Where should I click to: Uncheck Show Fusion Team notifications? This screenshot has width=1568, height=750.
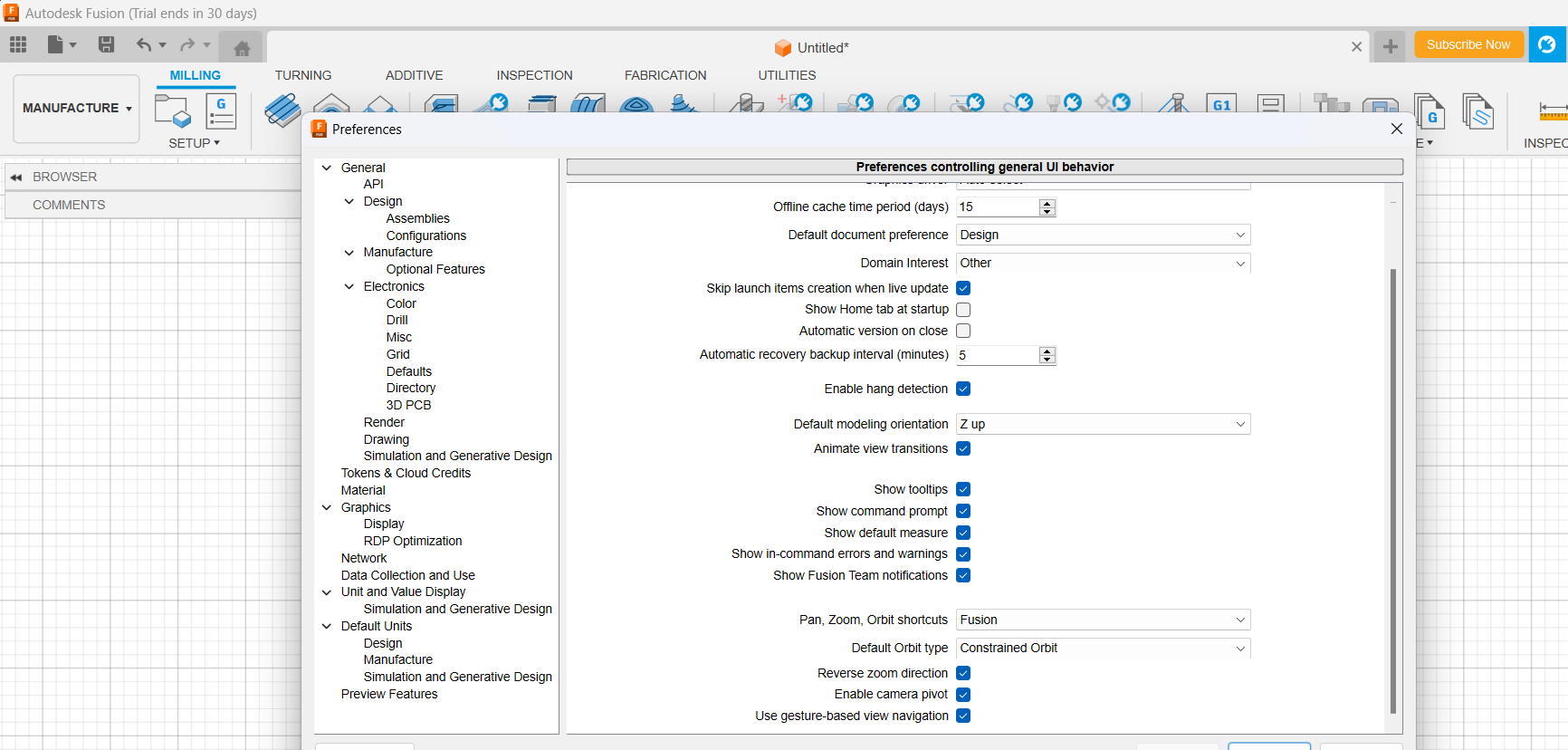[963, 575]
